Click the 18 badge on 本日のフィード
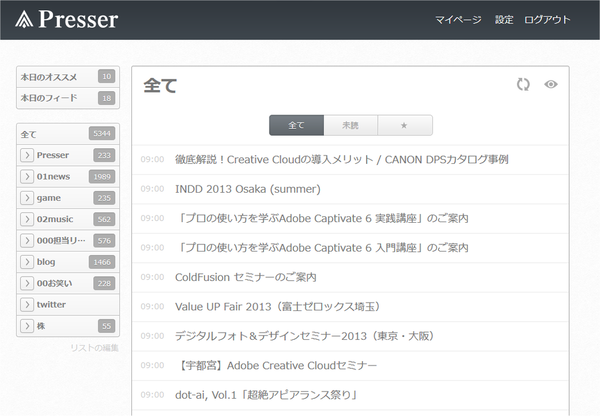Image resolution: width=600 pixels, height=416 pixels. [x=106, y=98]
